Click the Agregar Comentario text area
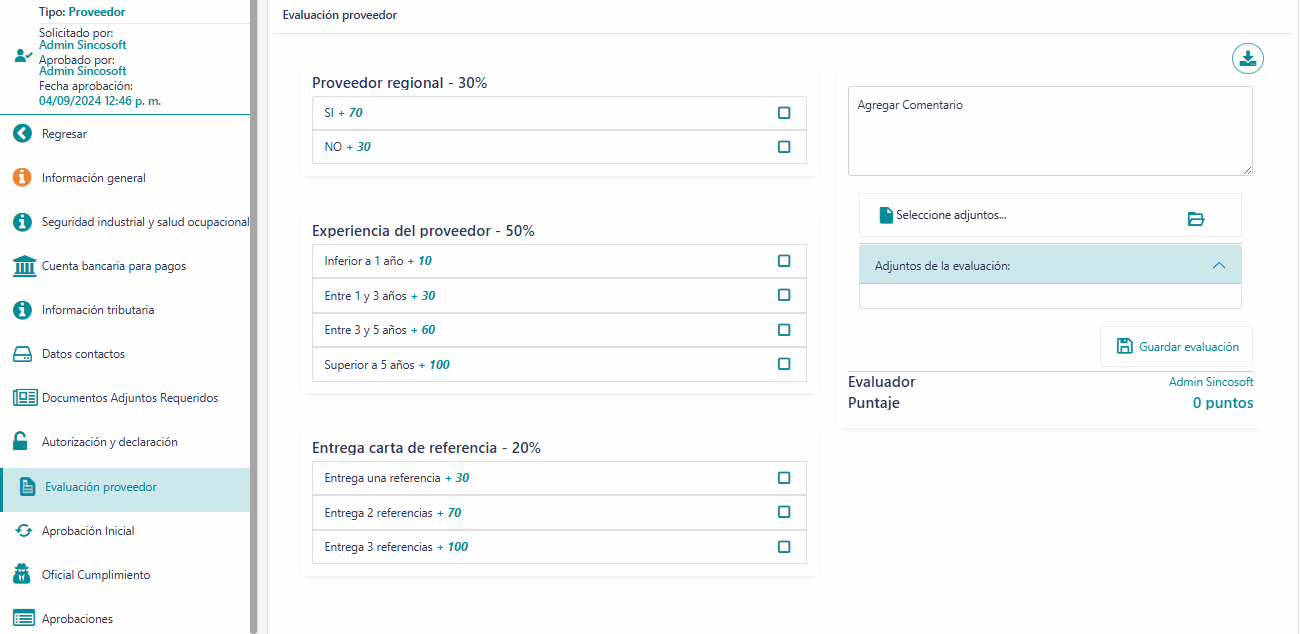The height and width of the screenshot is (634, 1300). pos(1050,131)
